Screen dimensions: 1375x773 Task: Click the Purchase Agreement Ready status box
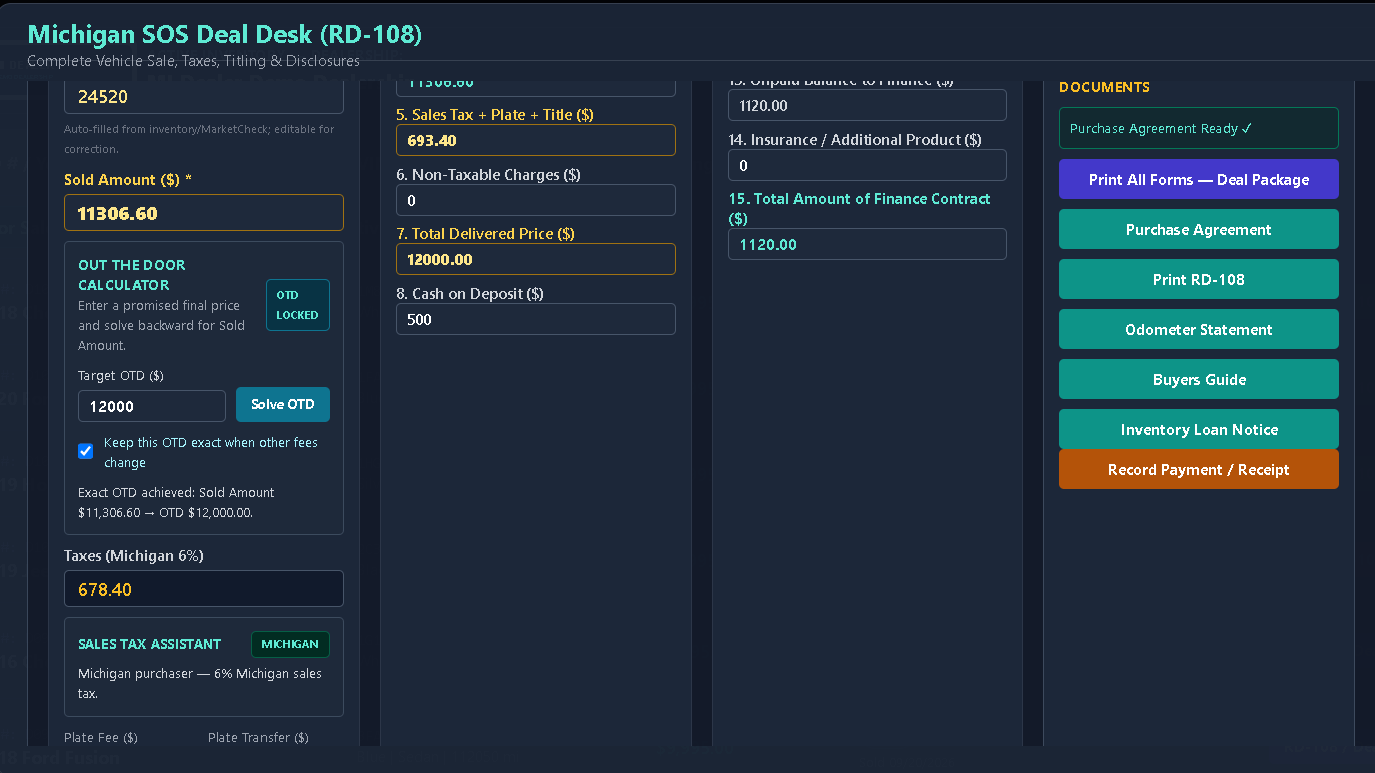[x=1199, y=128]
